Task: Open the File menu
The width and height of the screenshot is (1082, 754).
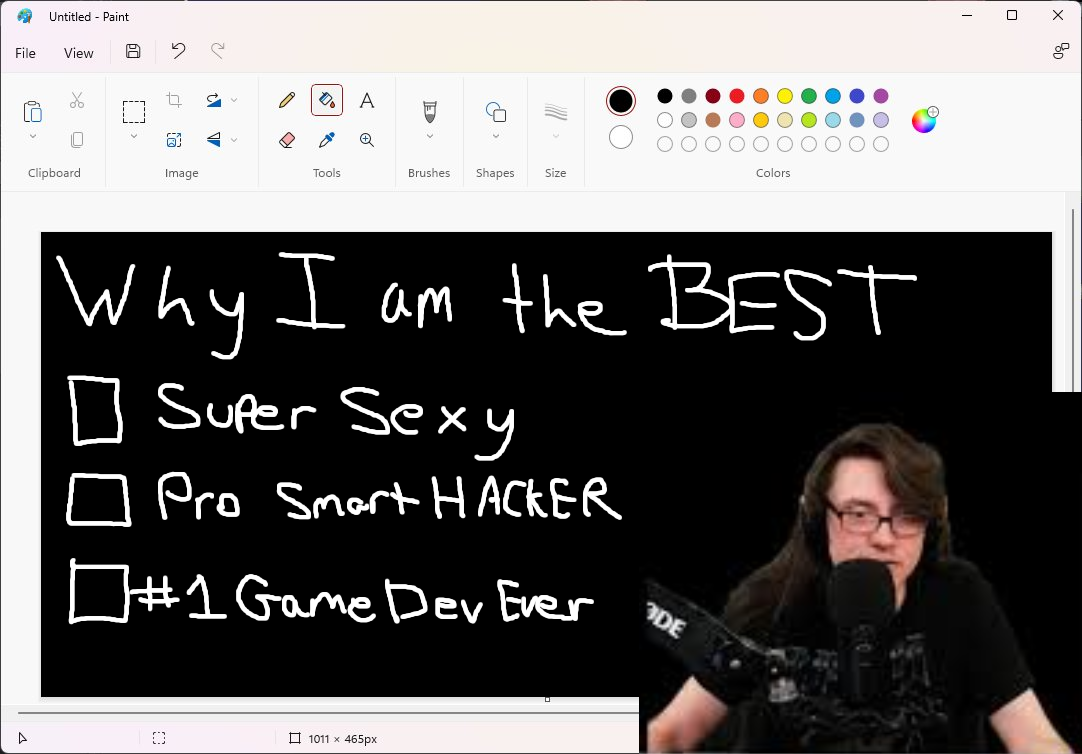Action: (26, 53)
